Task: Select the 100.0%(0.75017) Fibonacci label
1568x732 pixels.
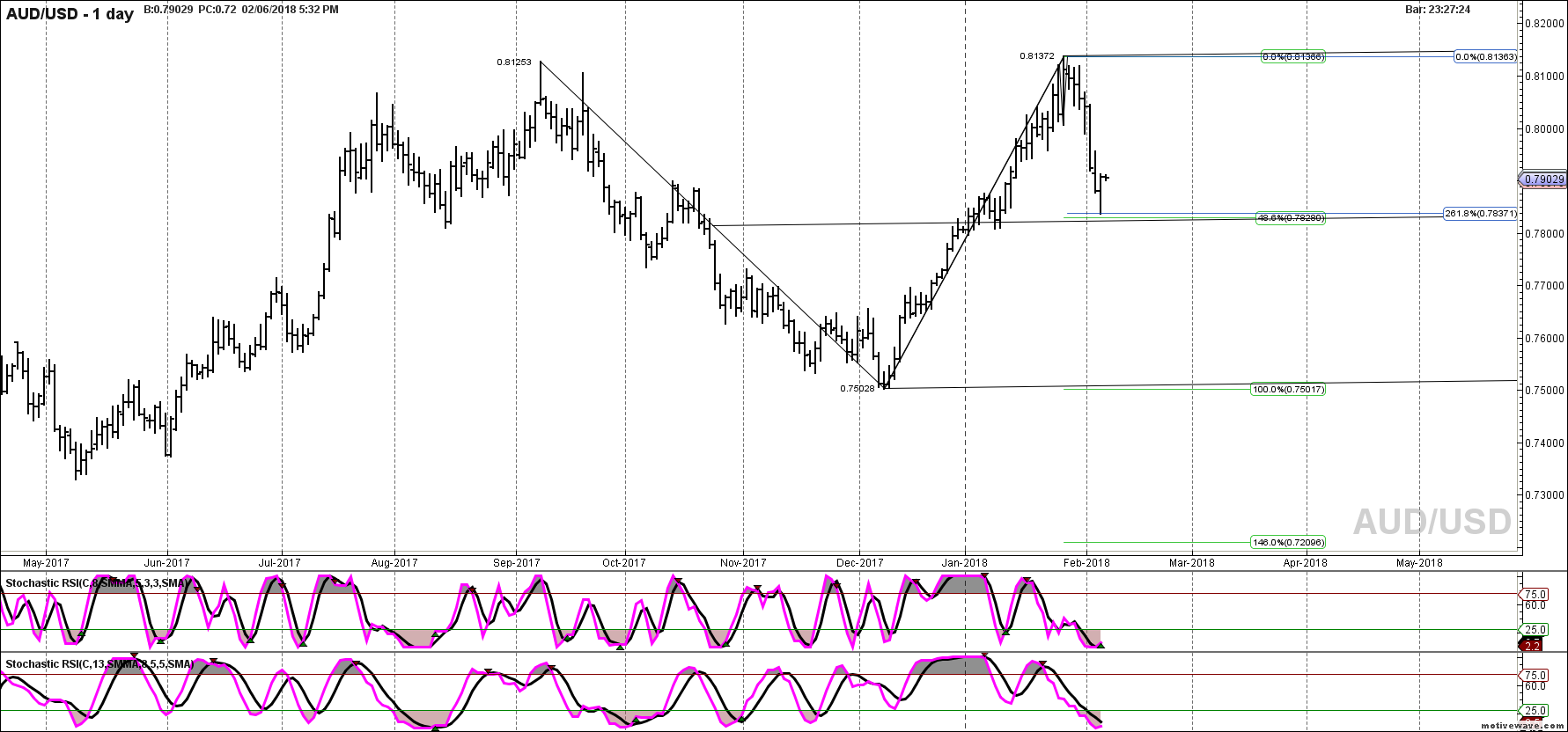Action: (1287, 389)
